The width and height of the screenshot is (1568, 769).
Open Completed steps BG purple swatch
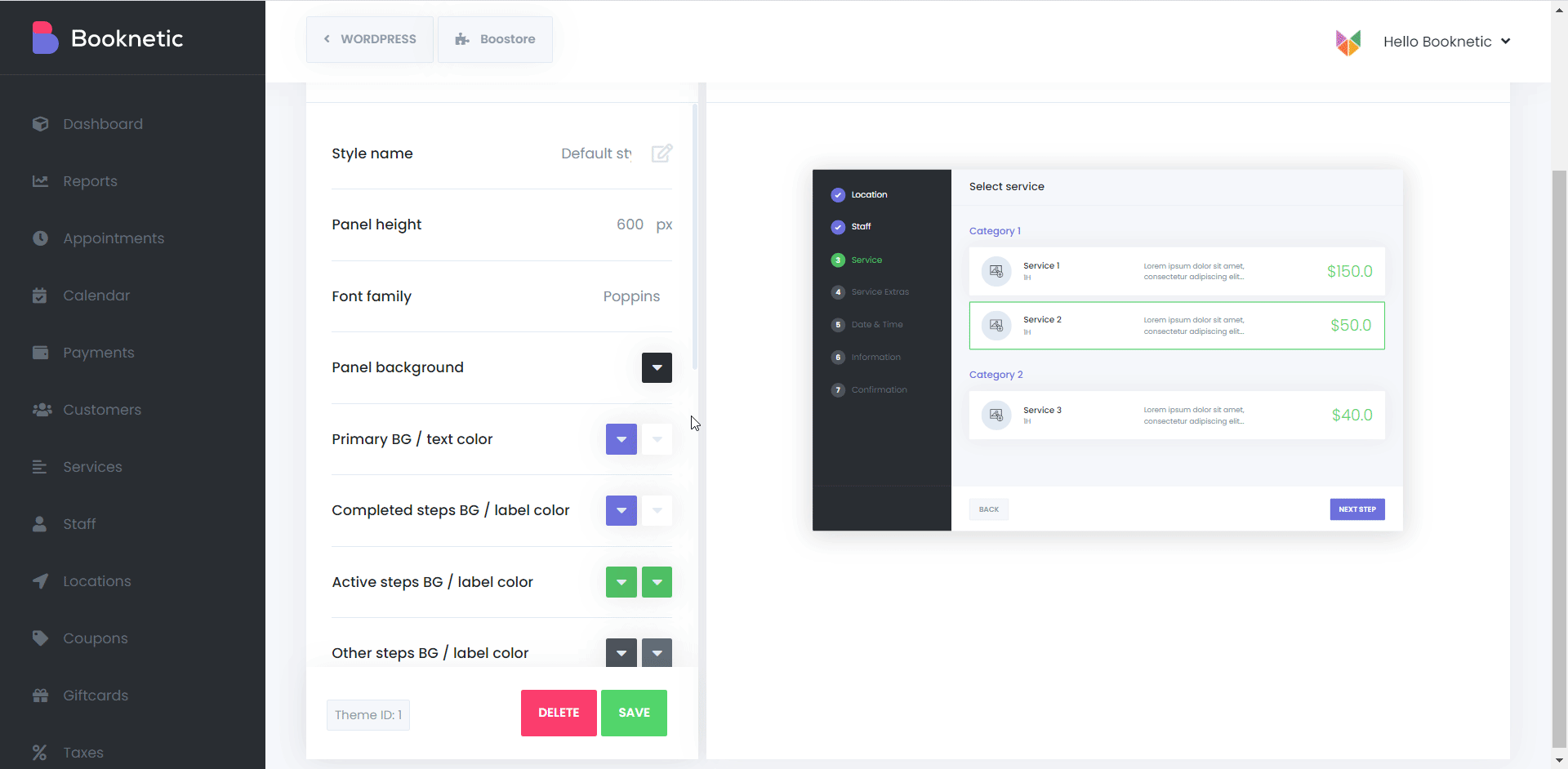[621, 510]
